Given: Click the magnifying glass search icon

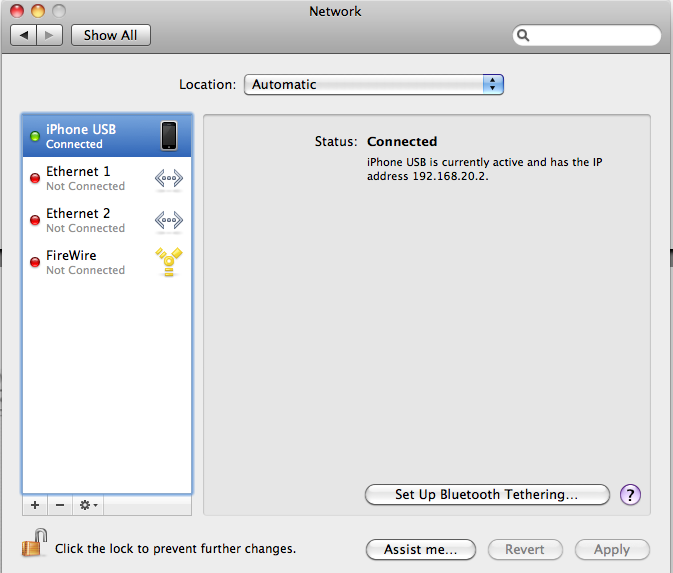Looking at the screenshot, I should 523,35.
